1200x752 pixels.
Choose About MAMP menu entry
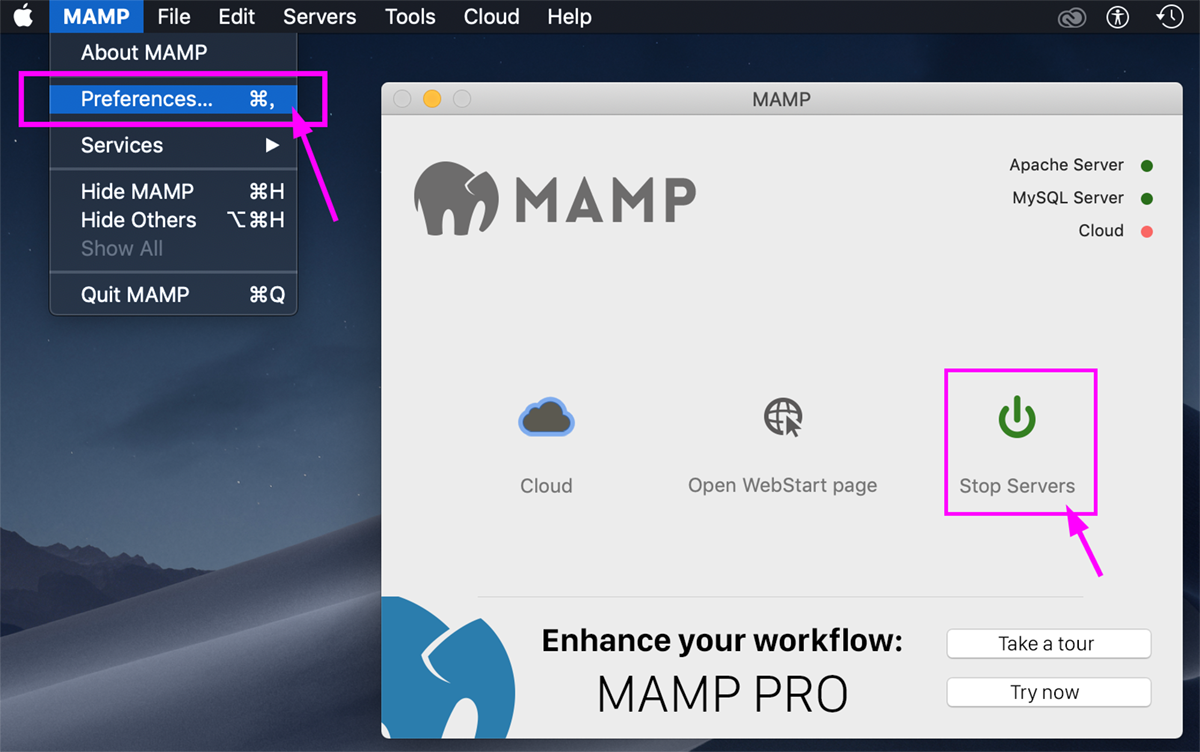point(144,52)
